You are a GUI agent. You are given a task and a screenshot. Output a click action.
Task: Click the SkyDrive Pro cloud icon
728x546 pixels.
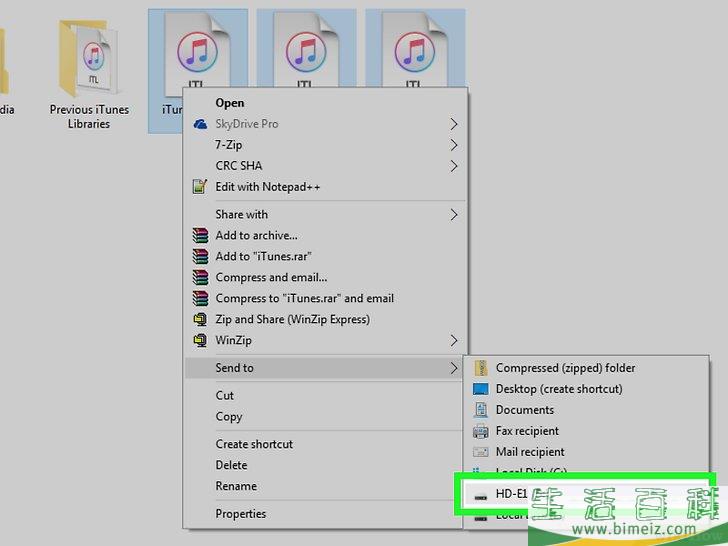point(198,124)
